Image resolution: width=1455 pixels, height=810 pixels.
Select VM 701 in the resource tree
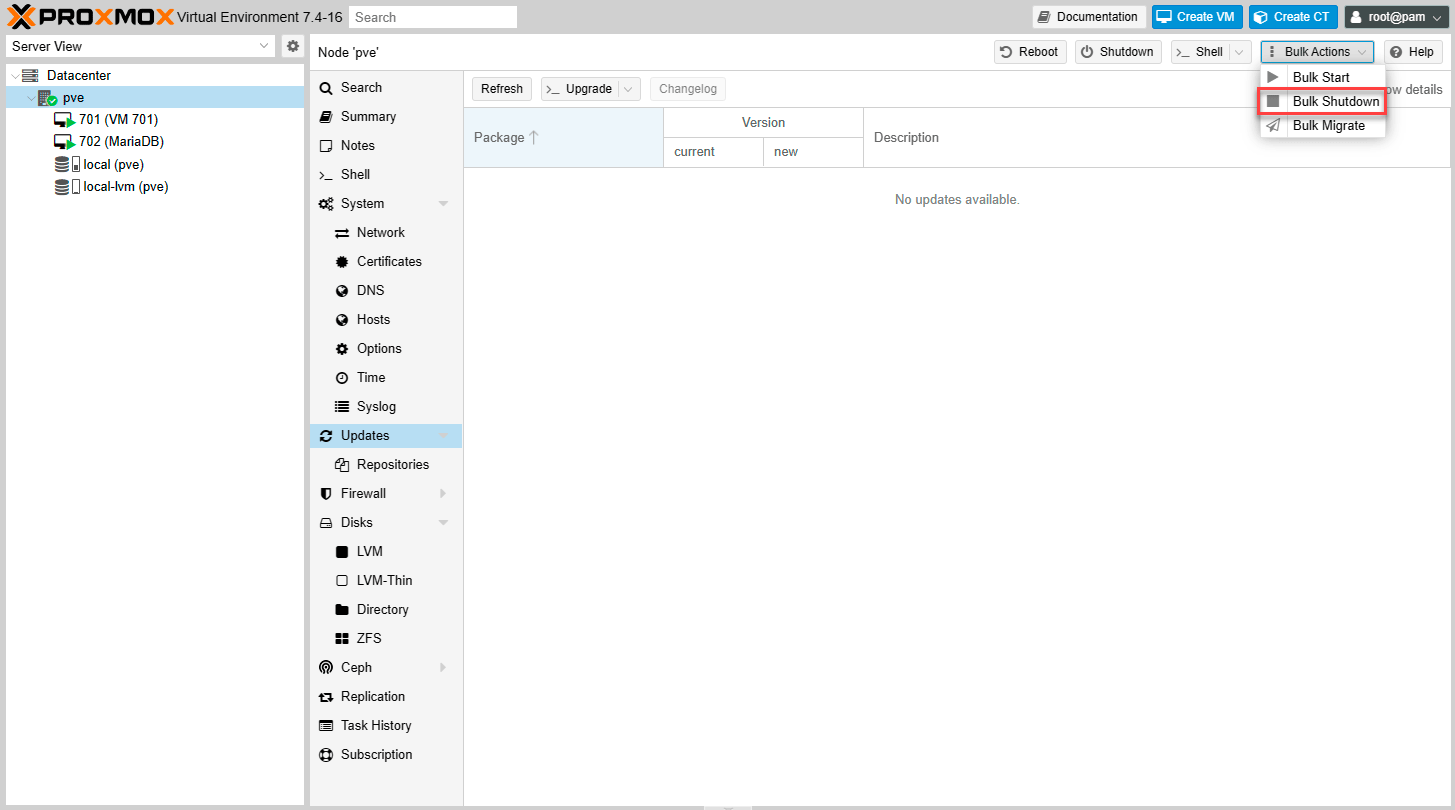pyautogui.click(x=118, y=119)
